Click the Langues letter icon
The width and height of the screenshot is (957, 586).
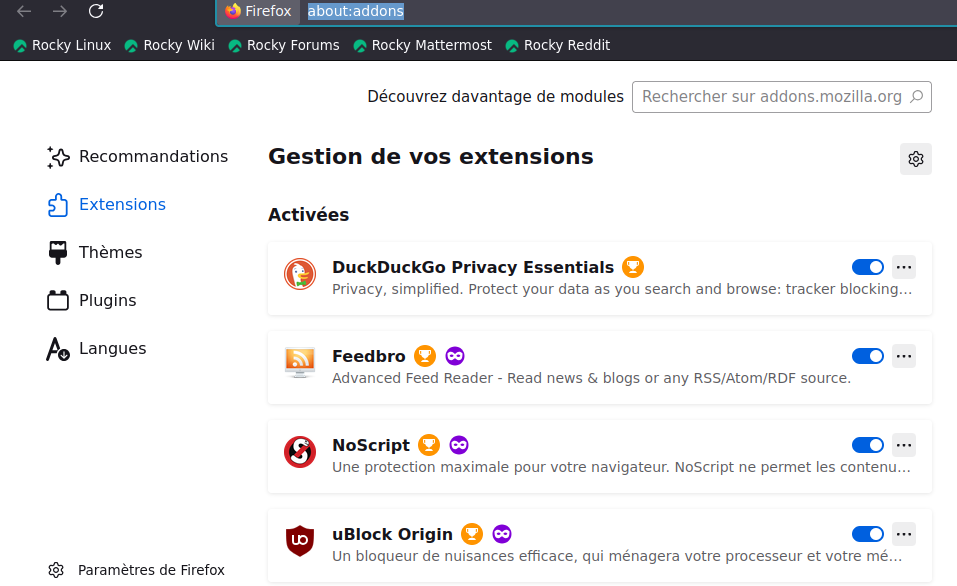click(58, 349)
